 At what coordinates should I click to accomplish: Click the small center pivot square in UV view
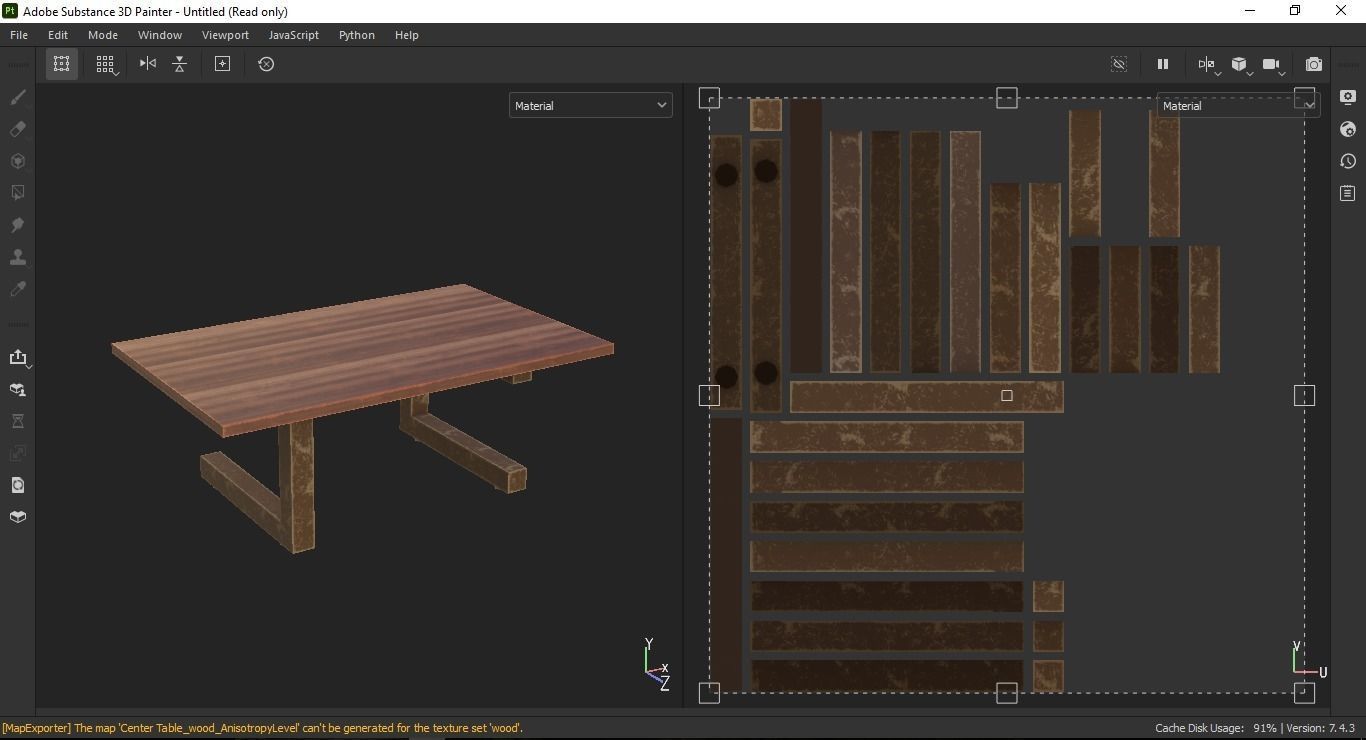coord(1007,395)
